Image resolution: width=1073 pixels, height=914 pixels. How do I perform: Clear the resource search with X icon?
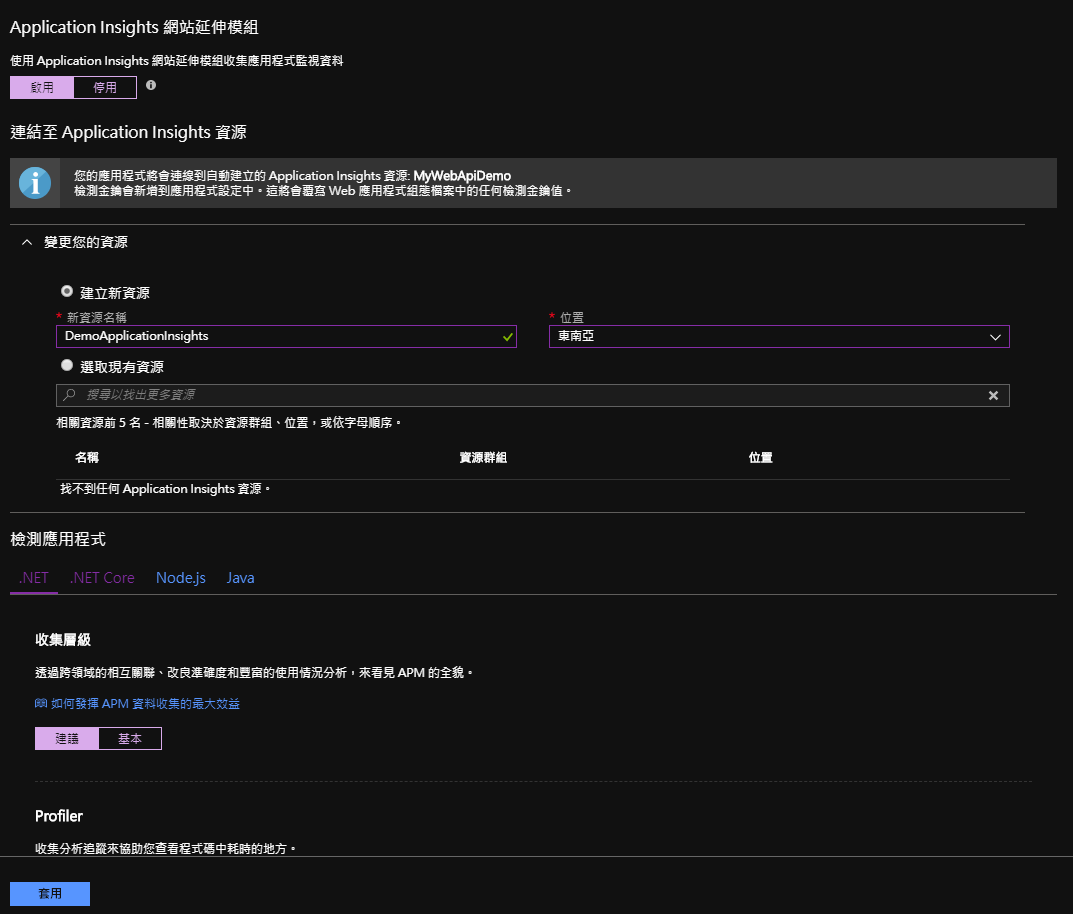[x=993, y=395]
